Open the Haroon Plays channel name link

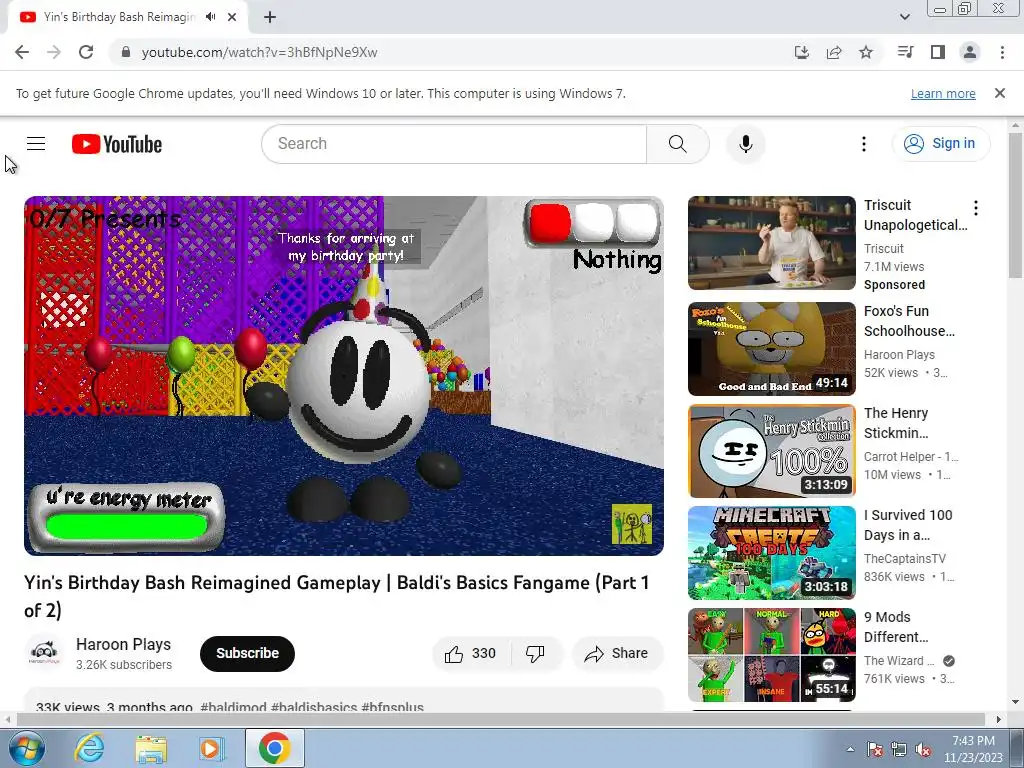[123, 645]
